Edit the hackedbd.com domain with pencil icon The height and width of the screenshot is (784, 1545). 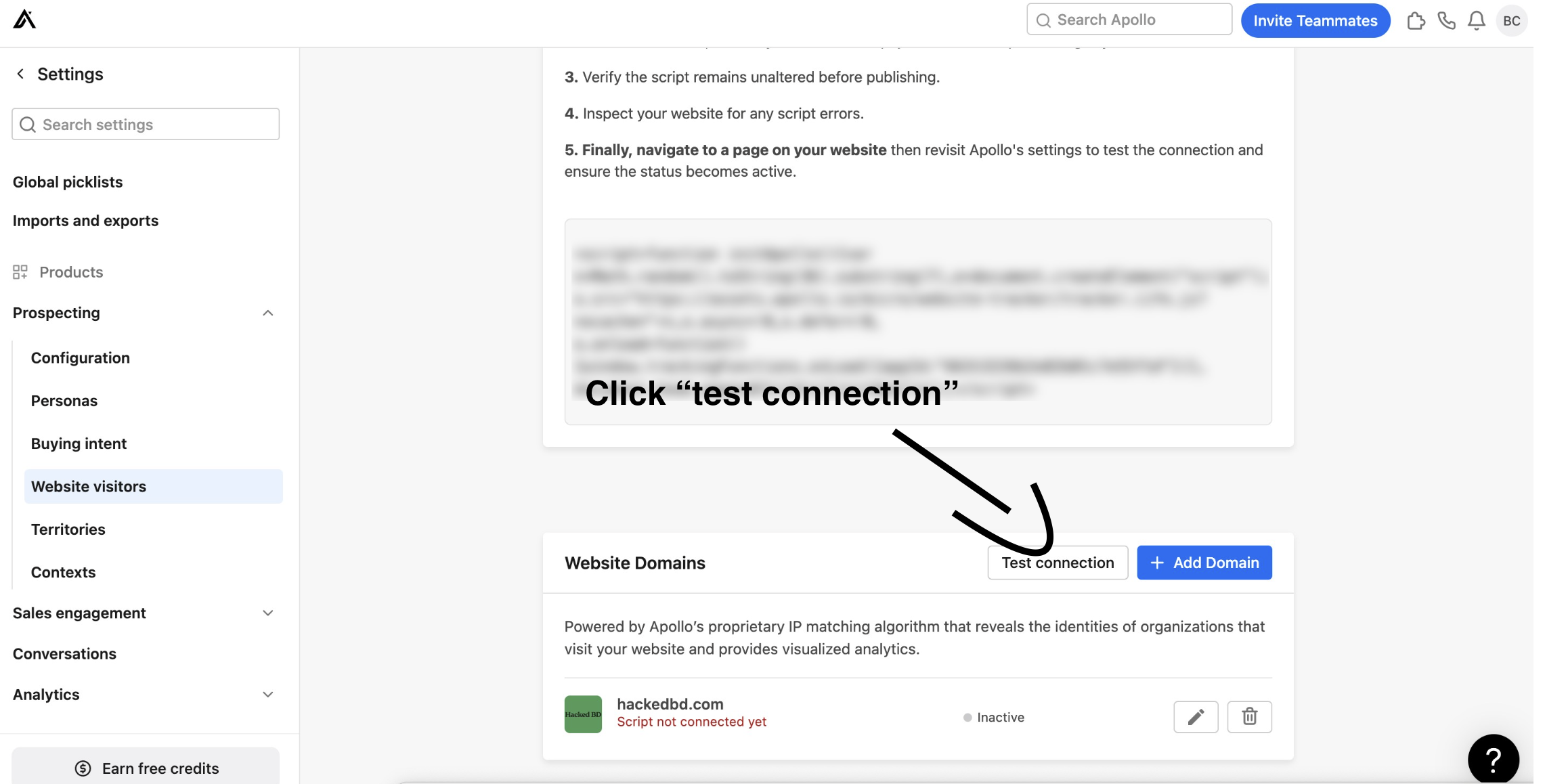click(1196, 717)
